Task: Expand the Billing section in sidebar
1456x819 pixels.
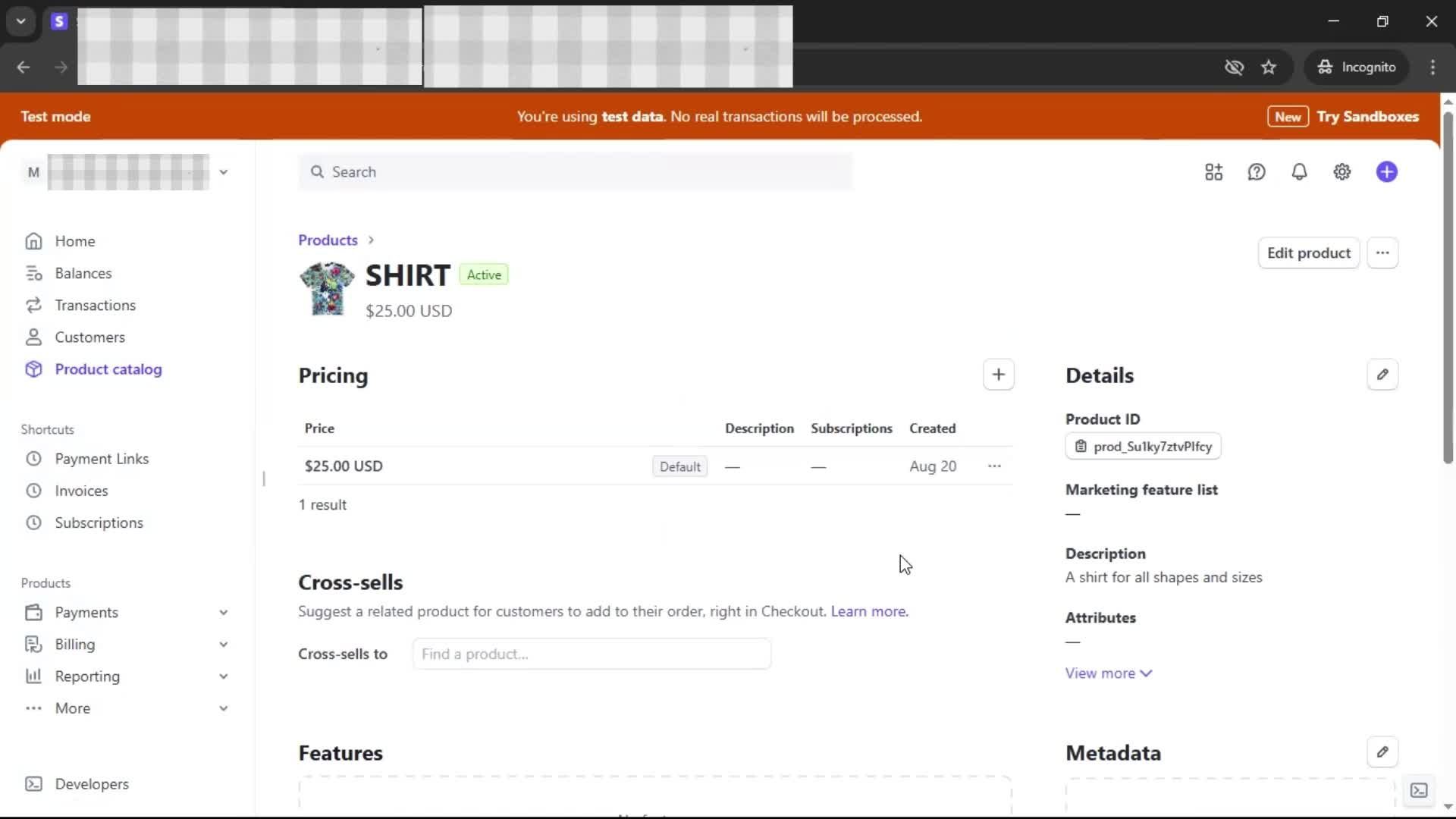Action: (x=223, y=645)
